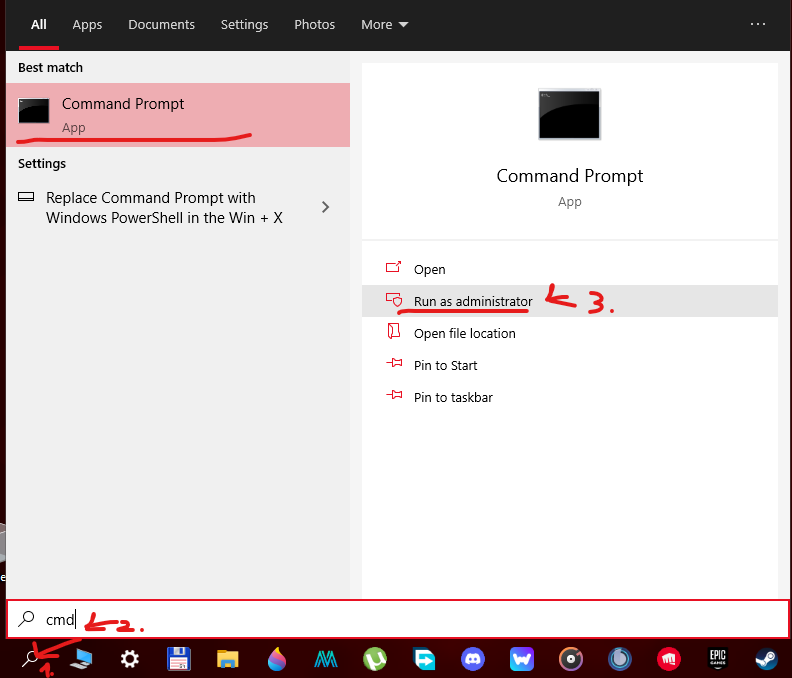
Task: Expand the Replace Command Prompt setting chevron
Action: [x=326, y=207]
